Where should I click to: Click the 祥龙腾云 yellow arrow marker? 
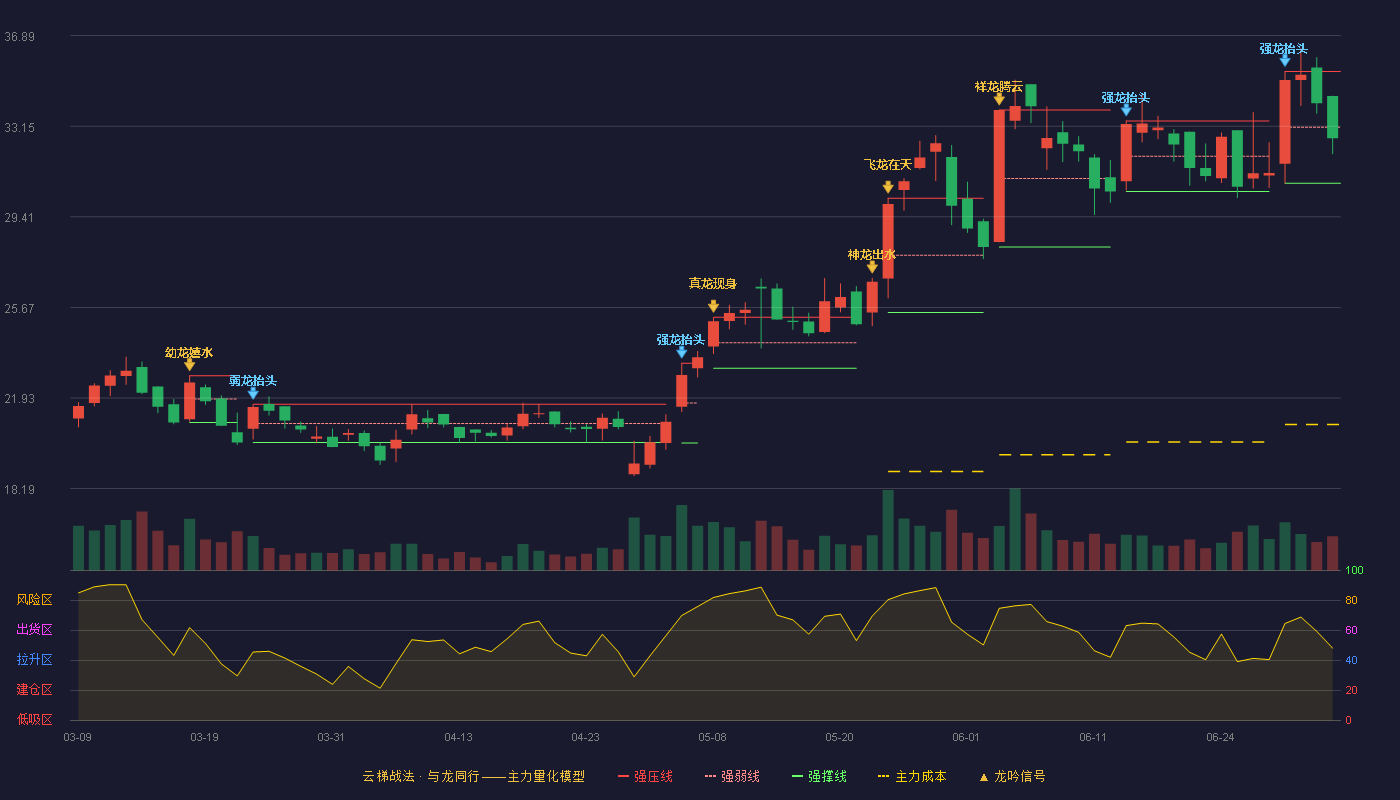(x=999, y=99)
